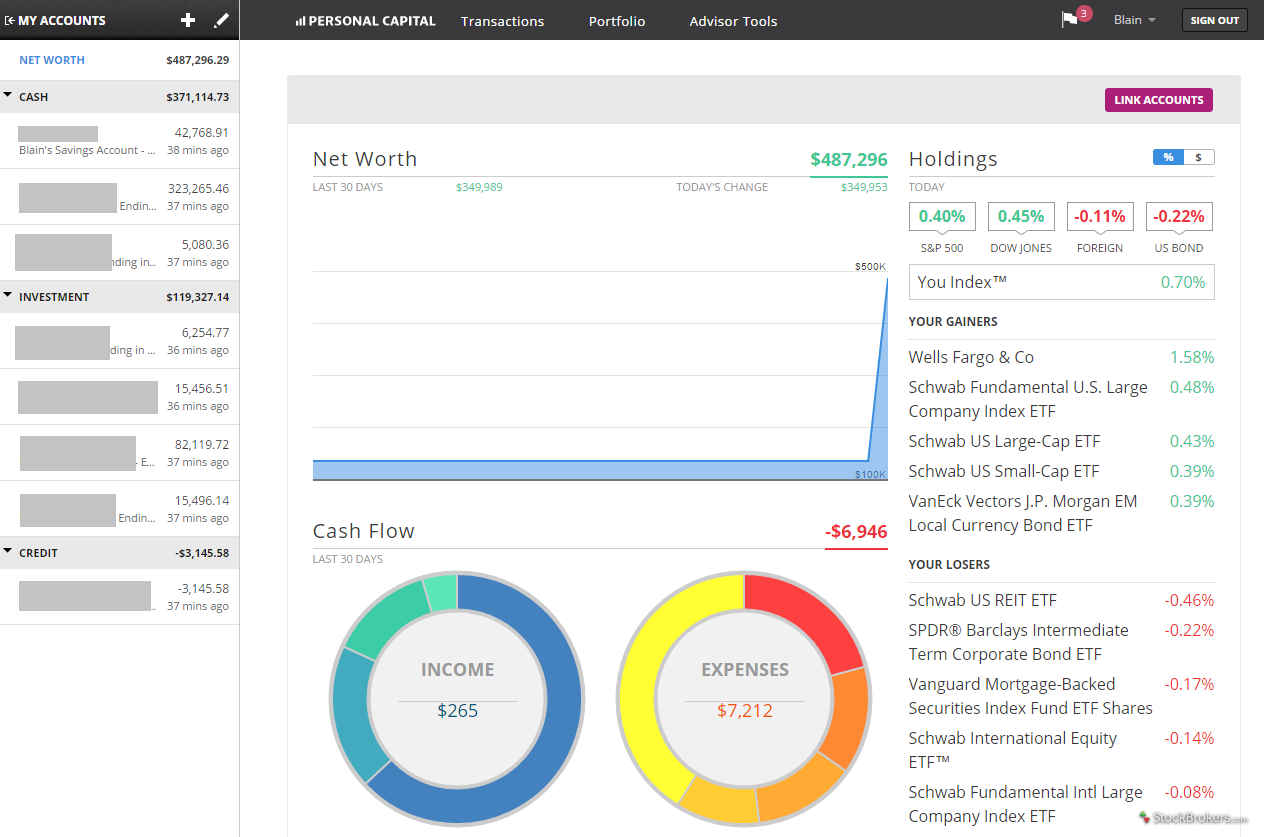The image size is (1264, 837).
Task: Click Schwab US Large-Cap ETF gainer
Action: tap(1004, 441)
